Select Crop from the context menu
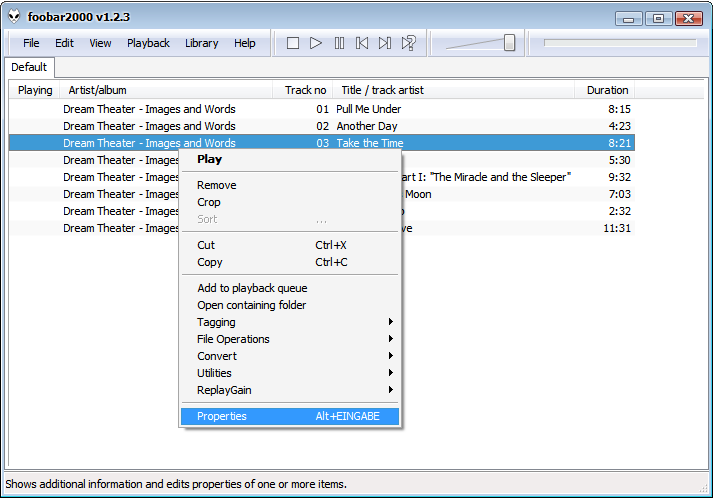 (290, 202)
